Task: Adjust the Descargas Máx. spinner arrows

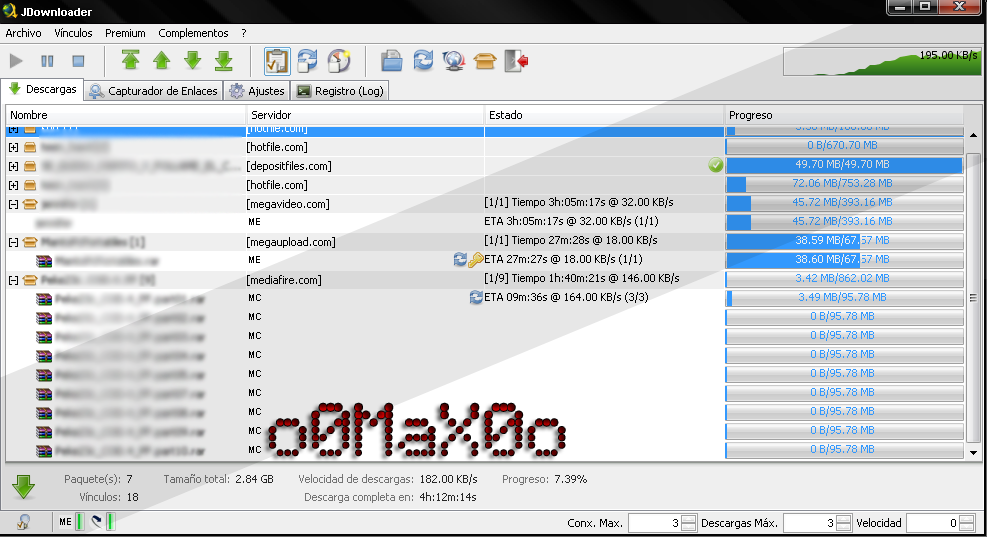Action: click(843, 523)
